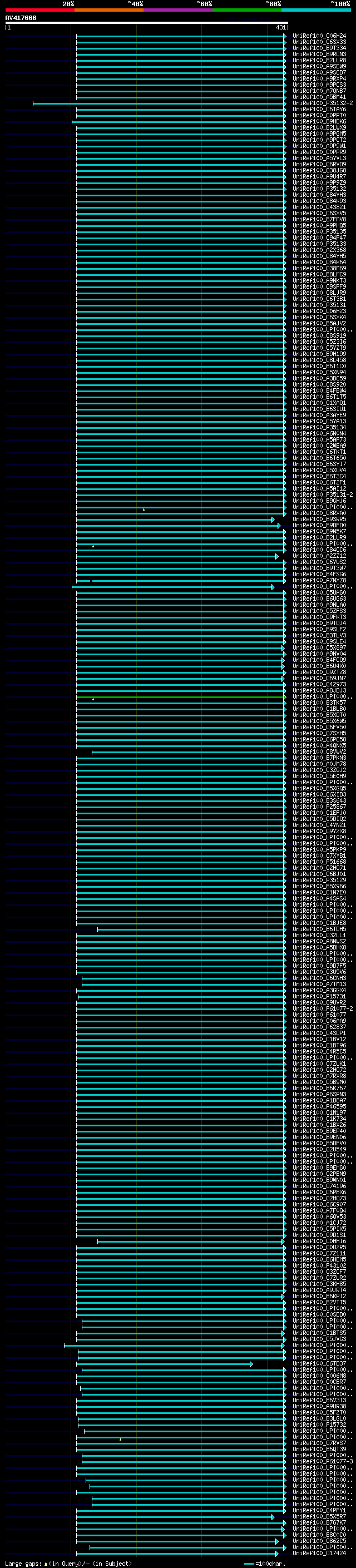Select the label UniRef100_A2ZZ12
The width and height of the screenshot is (356, 1568).
tap(319, 556)
